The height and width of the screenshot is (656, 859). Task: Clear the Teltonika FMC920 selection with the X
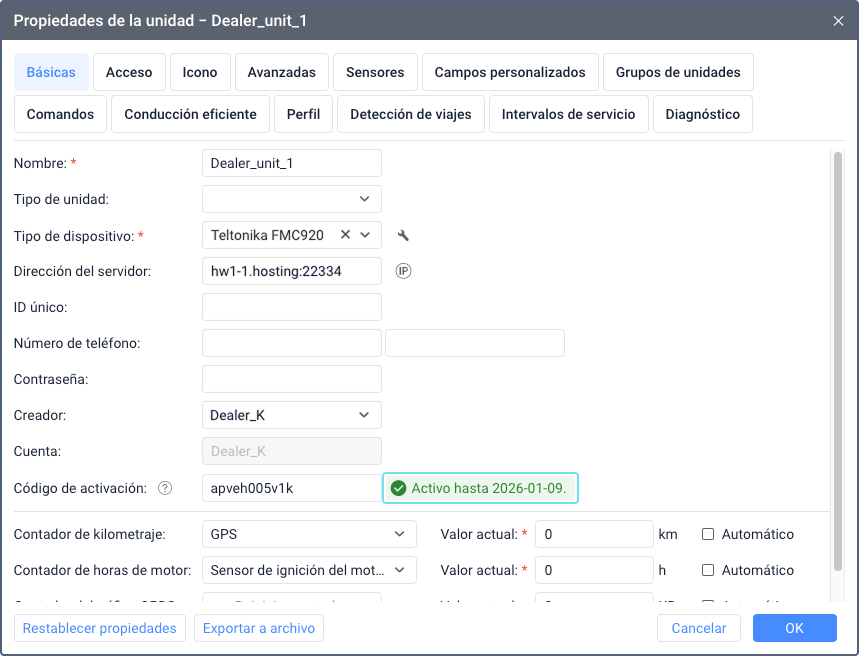pos(345,235)
